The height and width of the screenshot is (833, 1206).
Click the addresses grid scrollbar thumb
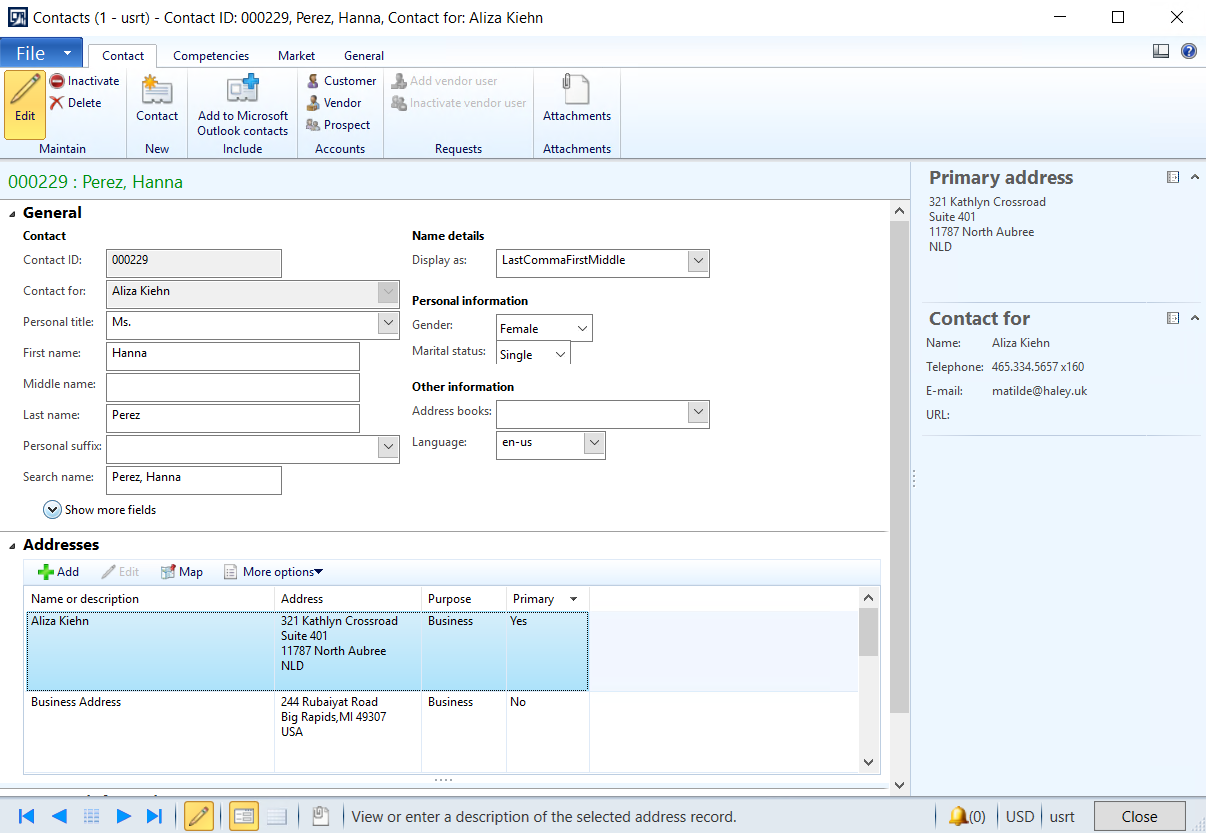pos(869,632)
